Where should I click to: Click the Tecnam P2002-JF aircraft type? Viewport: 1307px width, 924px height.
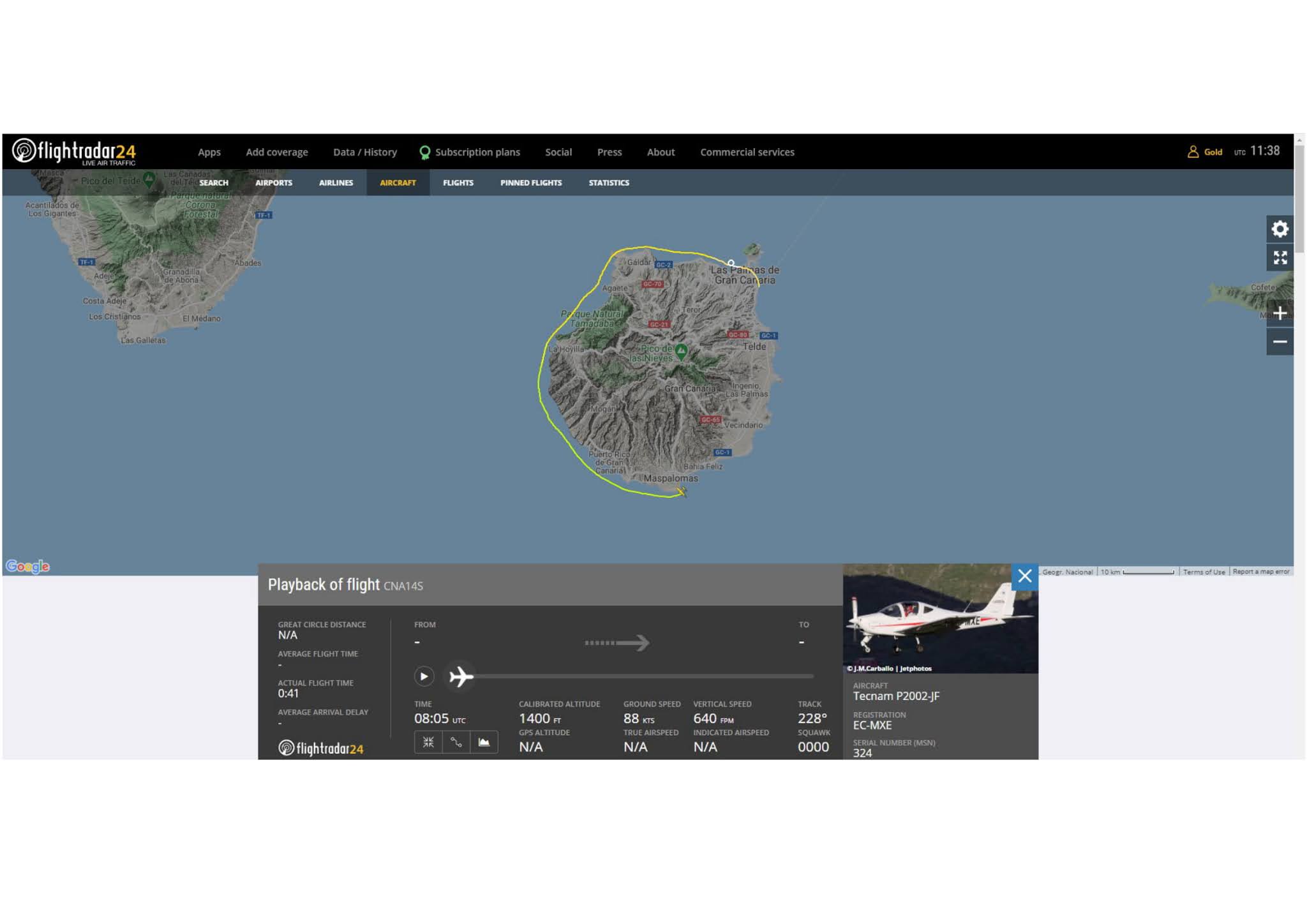[x=896, y=696]
